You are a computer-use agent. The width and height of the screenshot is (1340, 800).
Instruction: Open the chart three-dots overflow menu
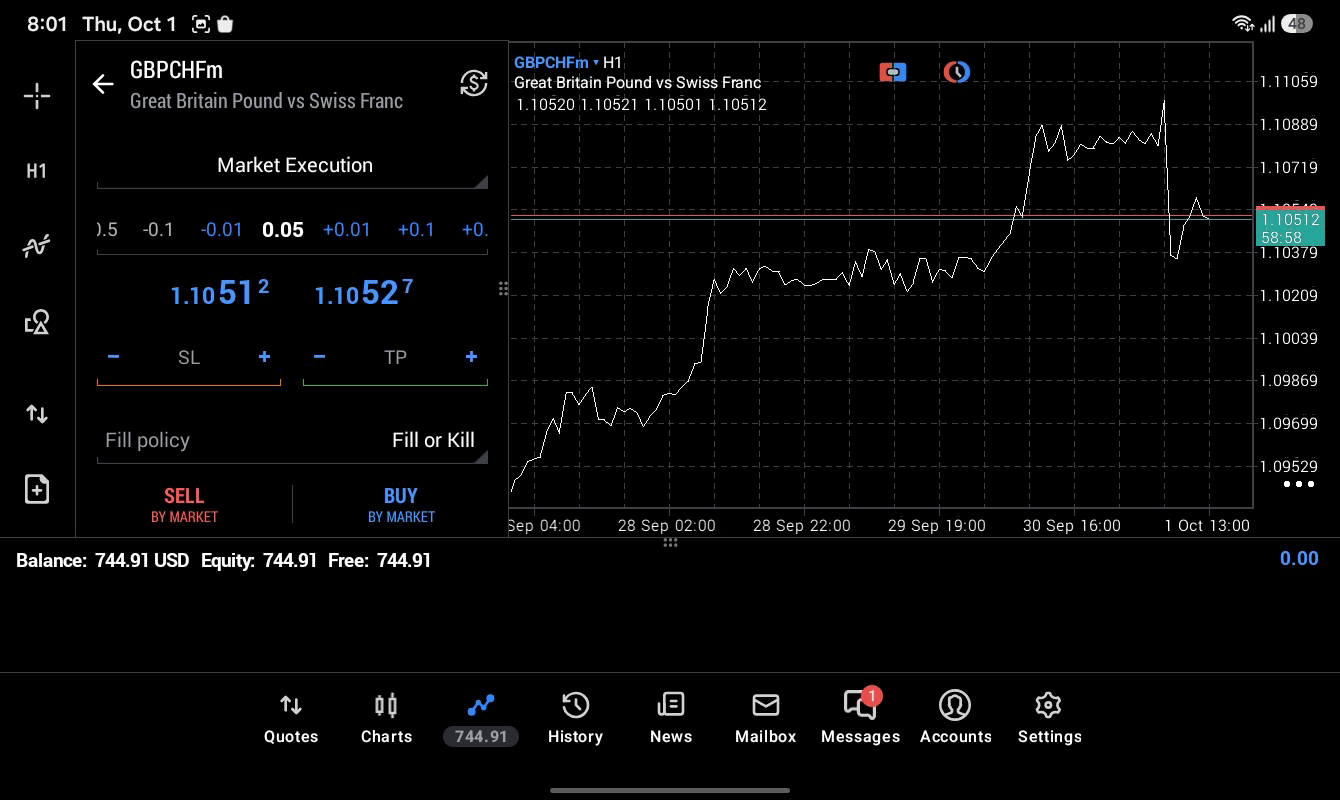click(1298, 485)
